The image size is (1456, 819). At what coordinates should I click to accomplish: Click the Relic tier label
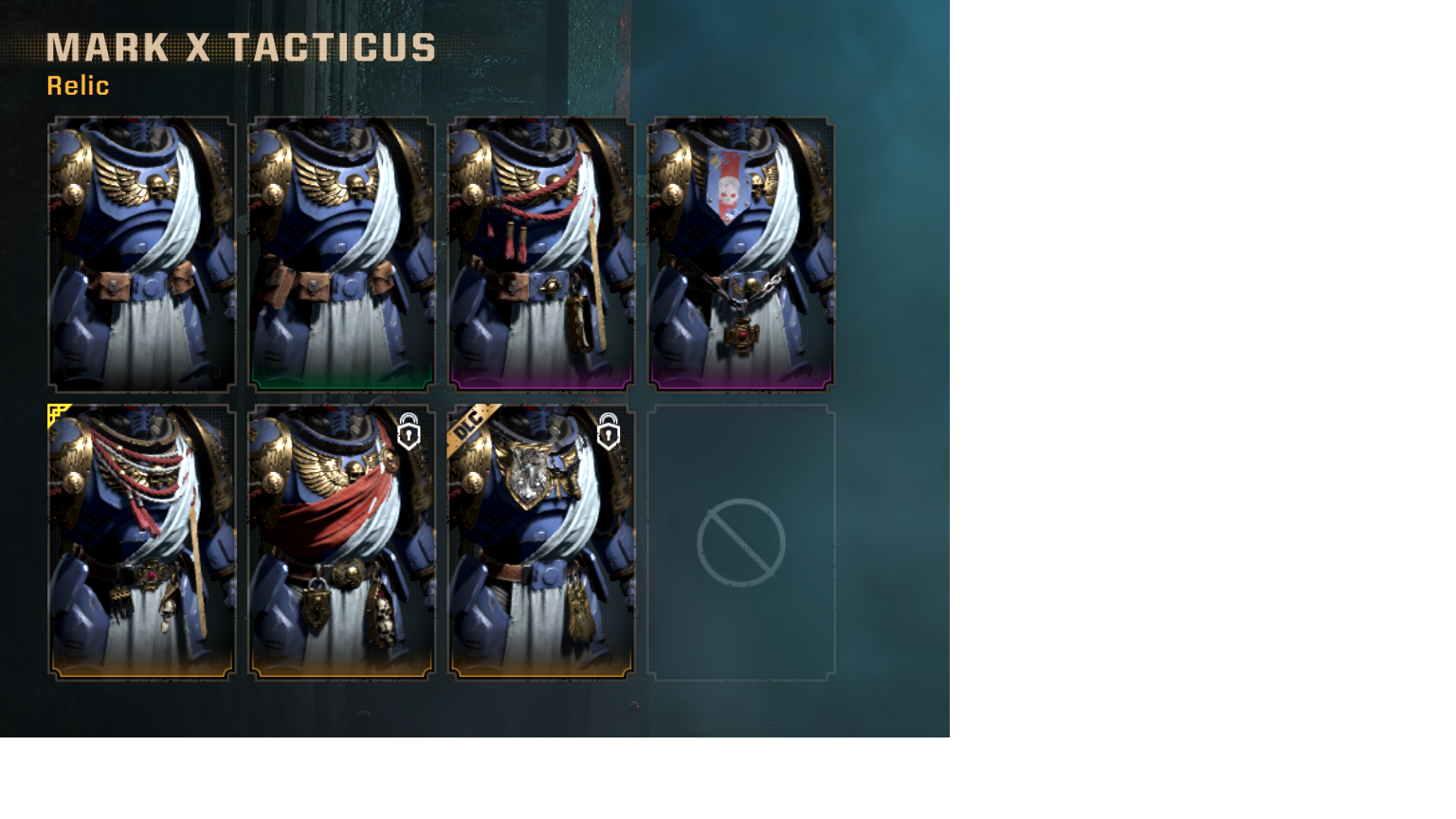tap(79, 85)
